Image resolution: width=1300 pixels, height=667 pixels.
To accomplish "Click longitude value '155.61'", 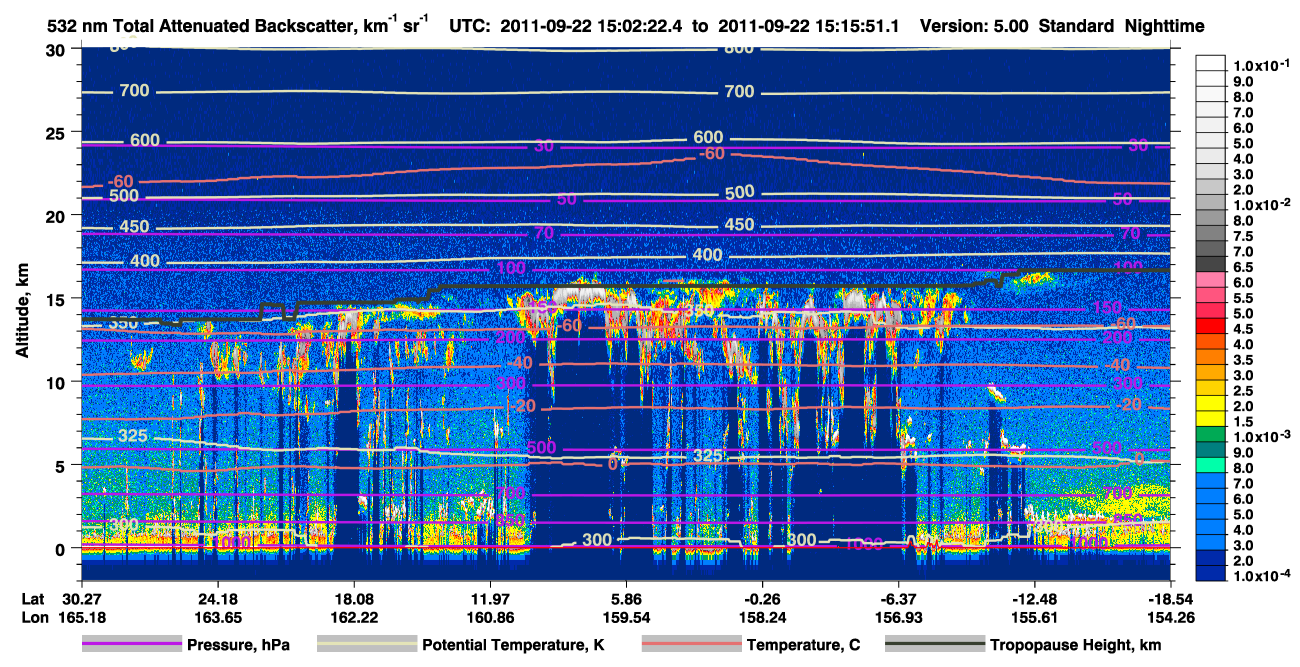I will (x=1035, y=617).
